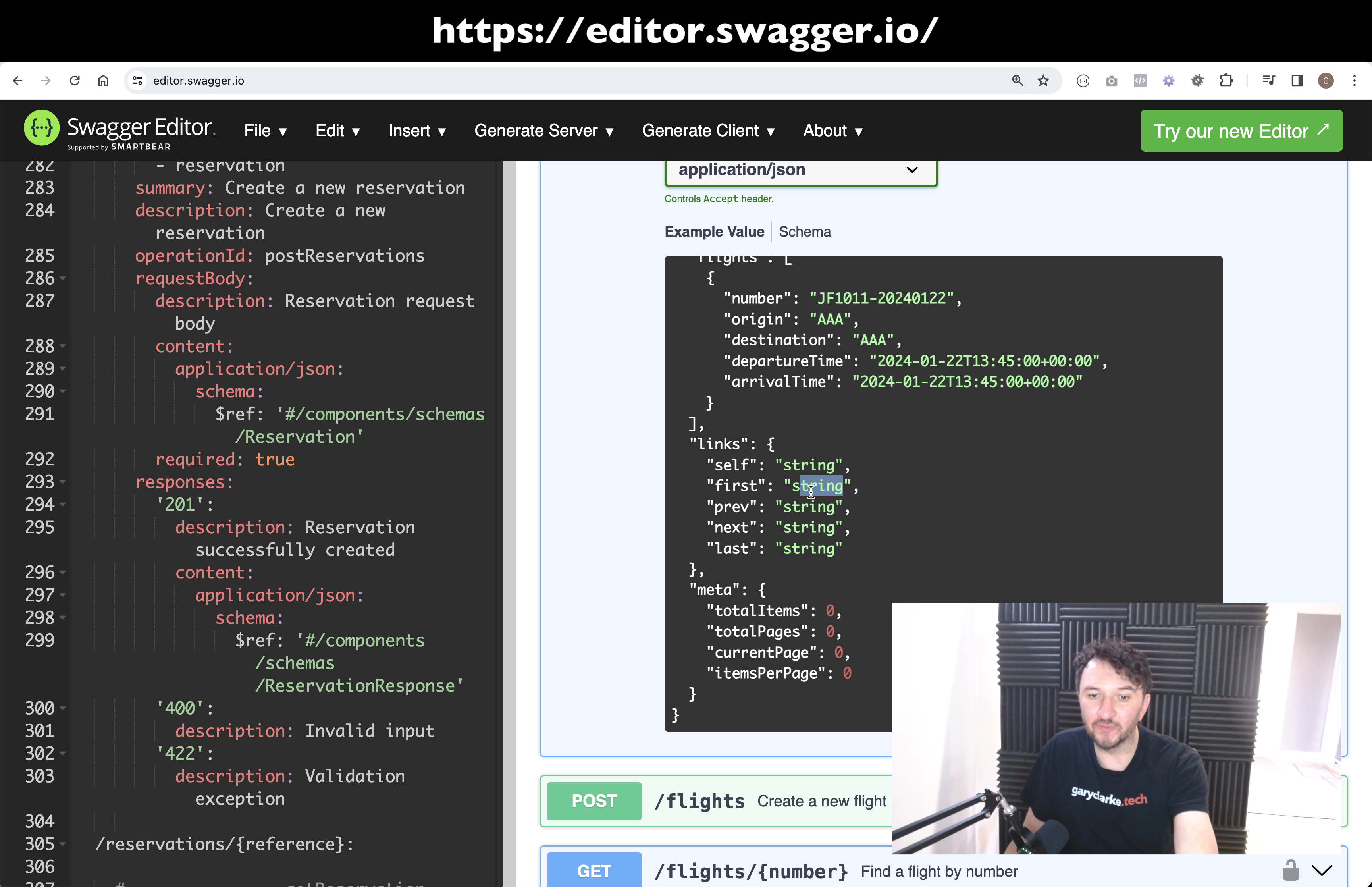Click operationId postReservations in the editor

pos(280,256)
